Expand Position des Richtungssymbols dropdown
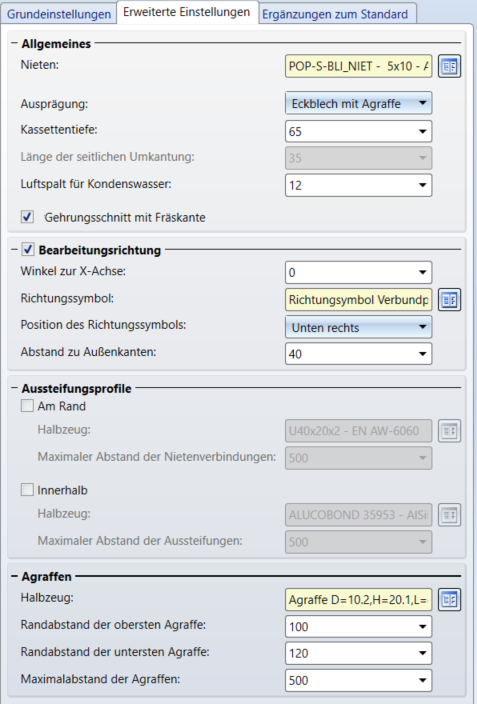Viewport: 477px width, 704px height. [358, 327]
